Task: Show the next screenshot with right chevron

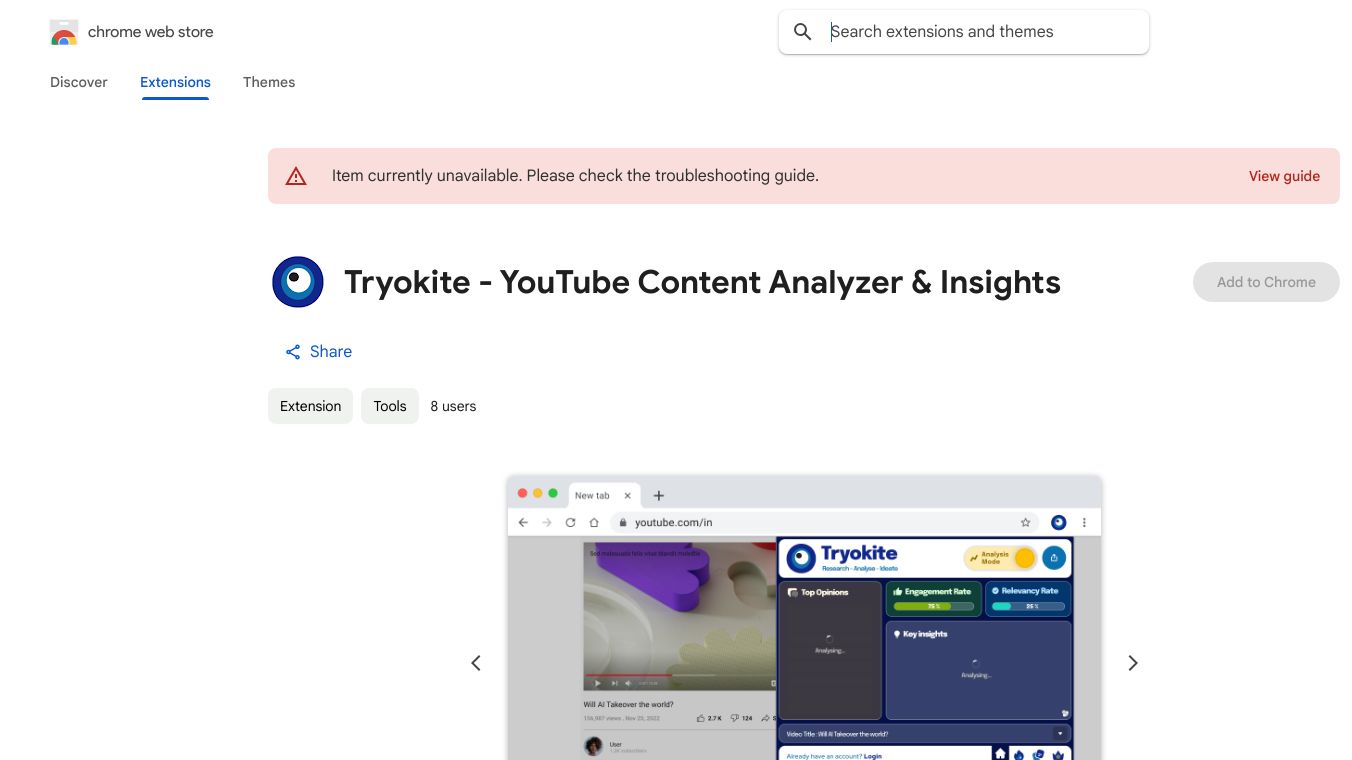Action: click(1133, 663)
